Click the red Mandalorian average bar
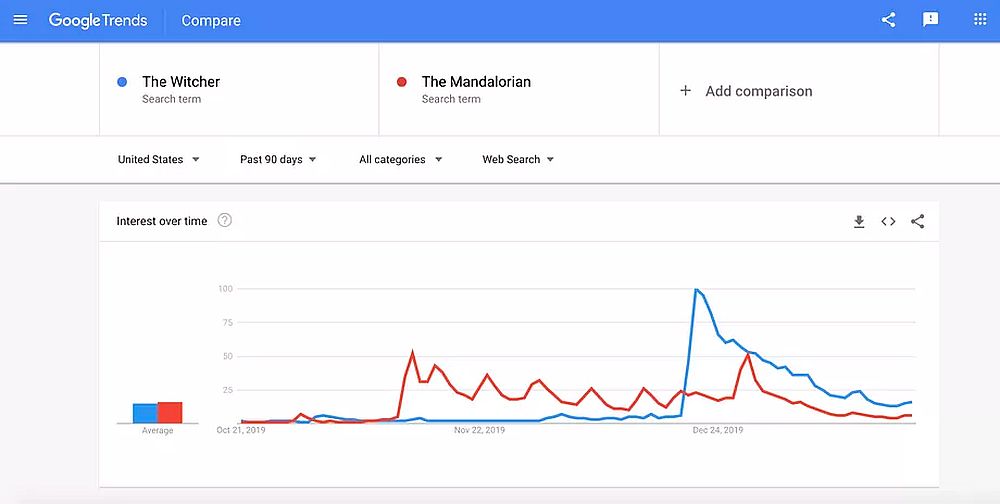 click(x=170, y=412)
